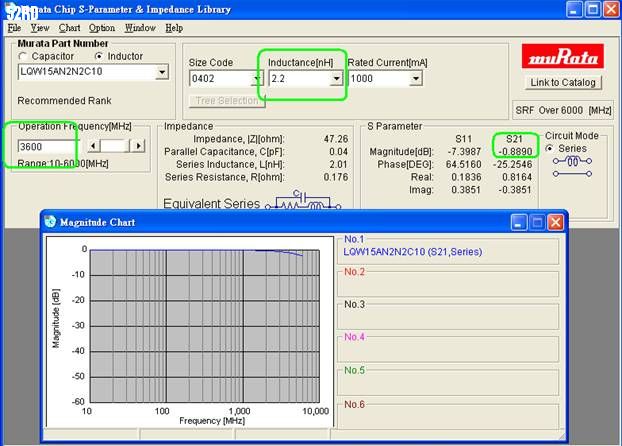Screen dimensions: 622x446
Task: Select the Capacitor radio button
Action: (x=23, y=56)
